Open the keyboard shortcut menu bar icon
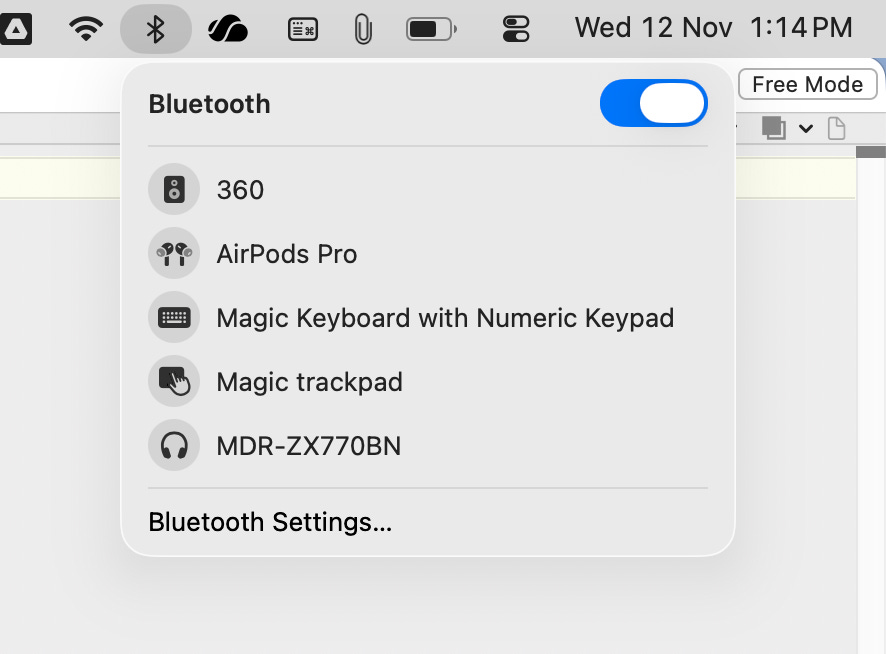Image resolution: width=886 pixels, height=654 pixels. tap(303, 29)
